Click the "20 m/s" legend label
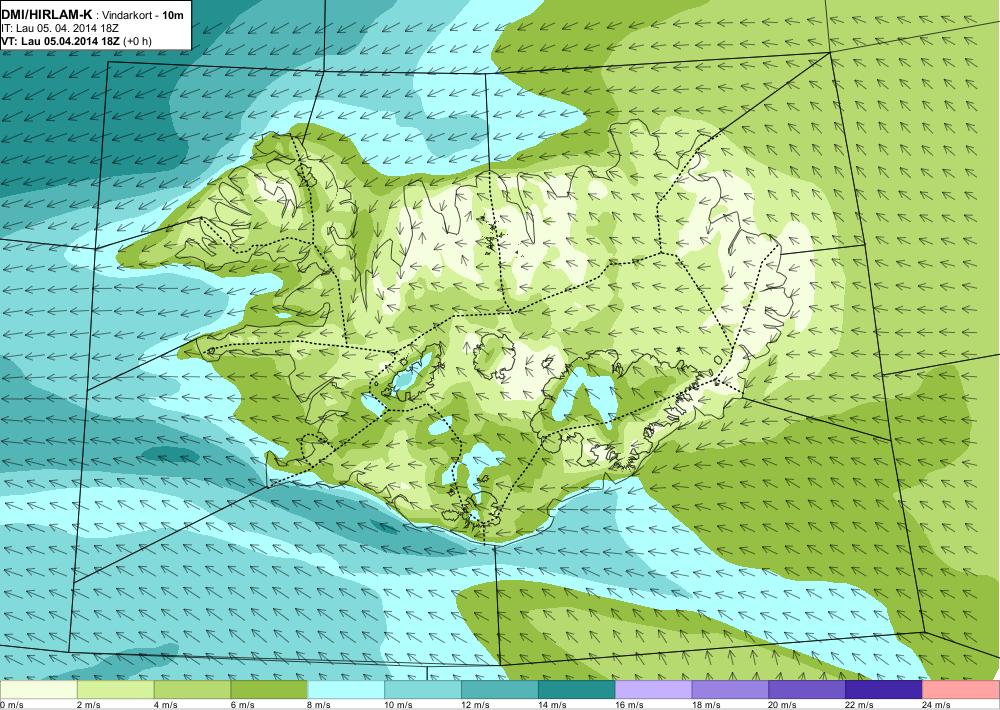The image size is (1000, 710). tap(783, 705)
